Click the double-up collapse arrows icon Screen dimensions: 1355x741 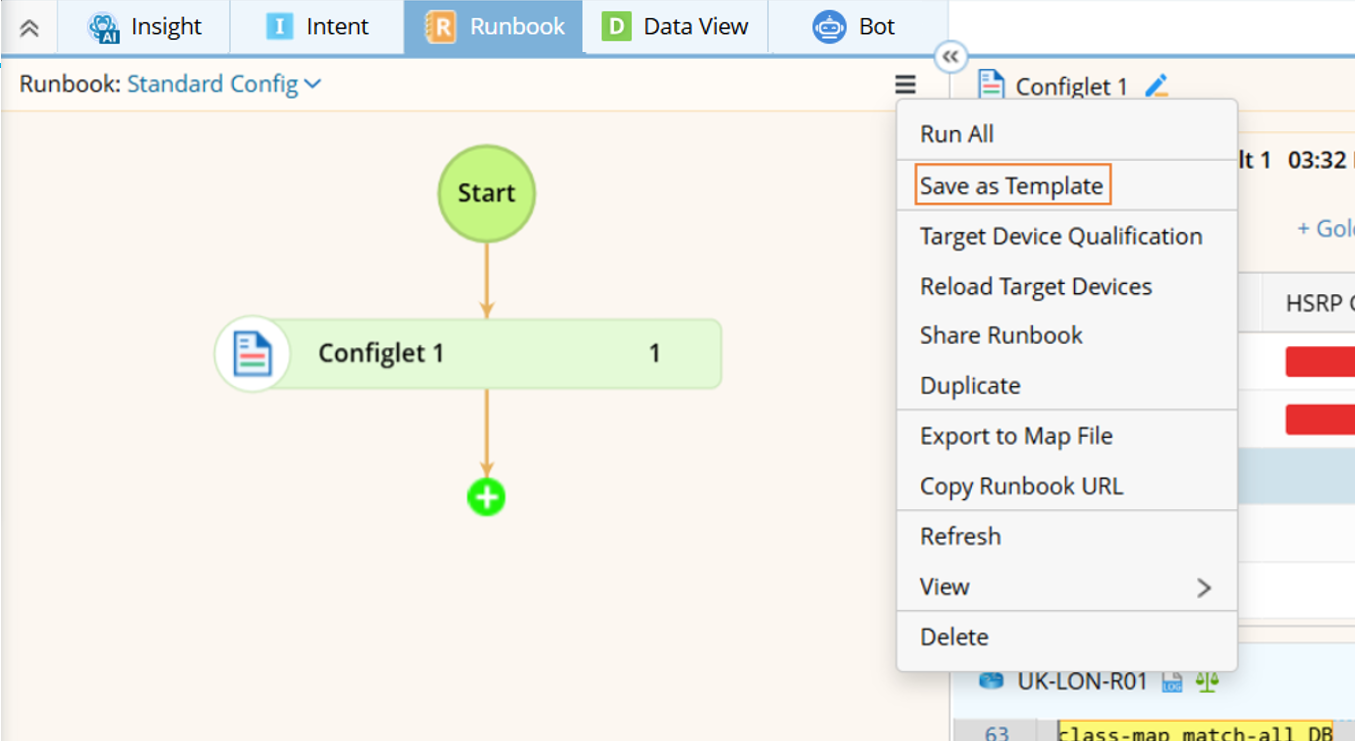(x=29, y=28)
